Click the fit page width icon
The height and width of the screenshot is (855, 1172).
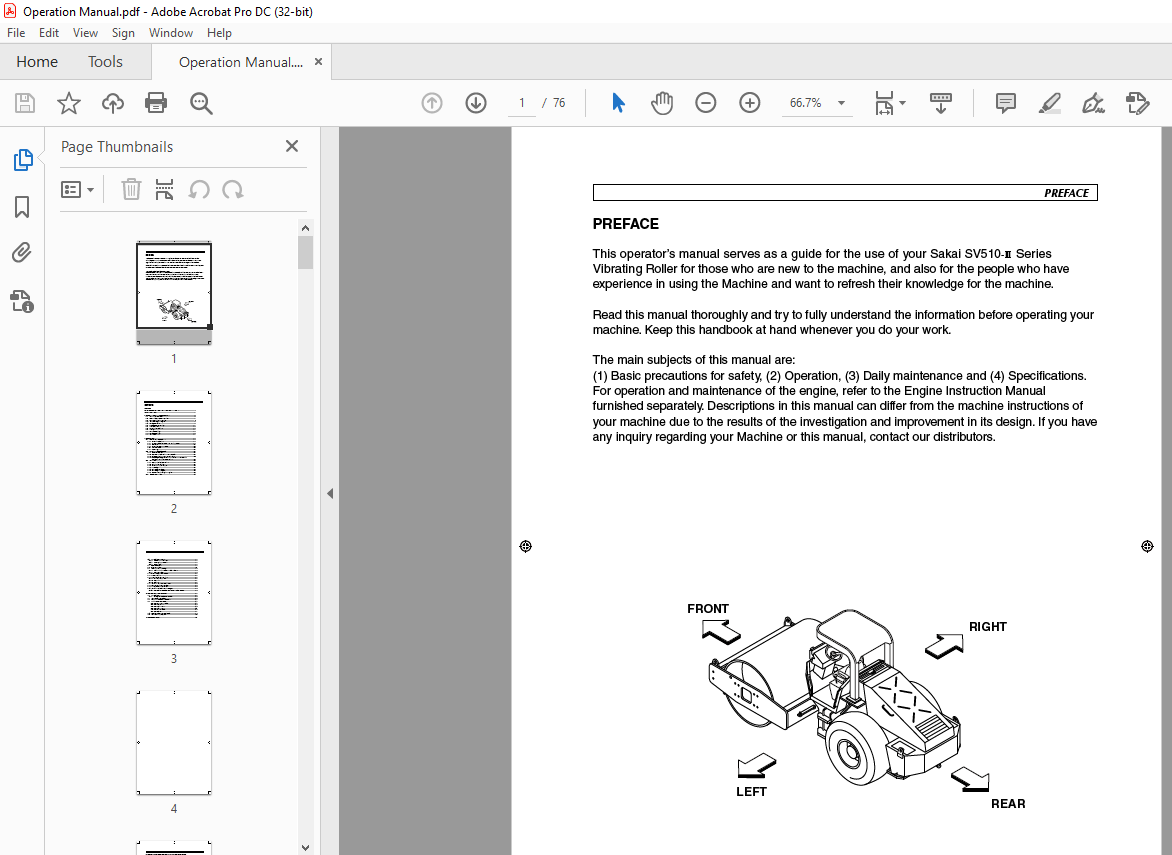[x=884, y=103]
